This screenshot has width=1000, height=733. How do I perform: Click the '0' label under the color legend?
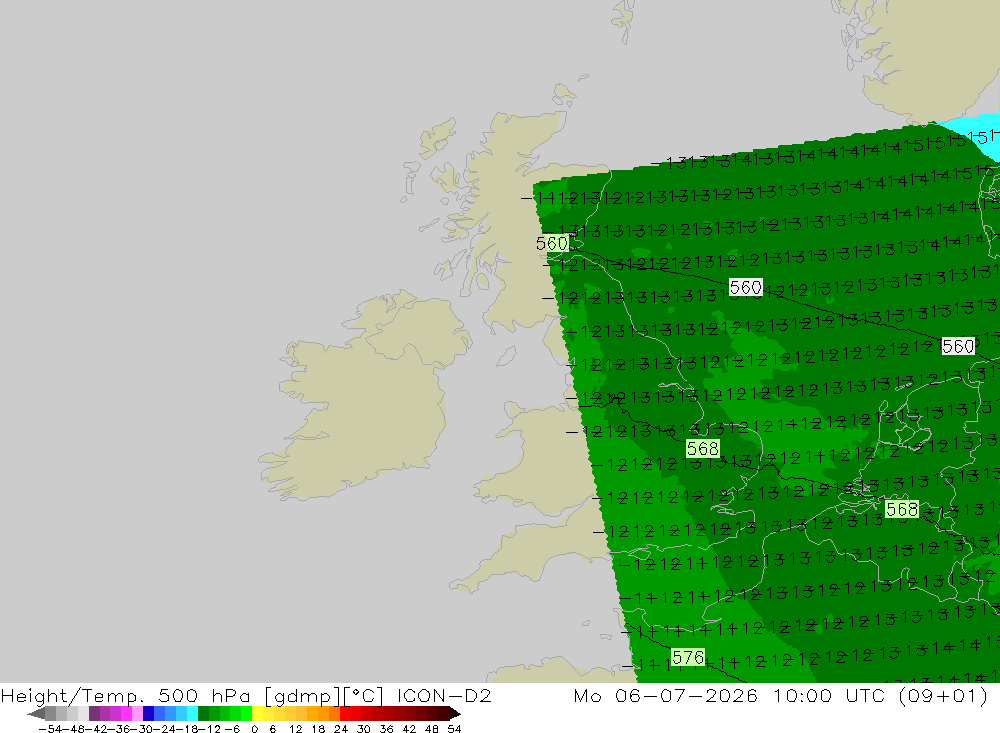click(254, 729)
